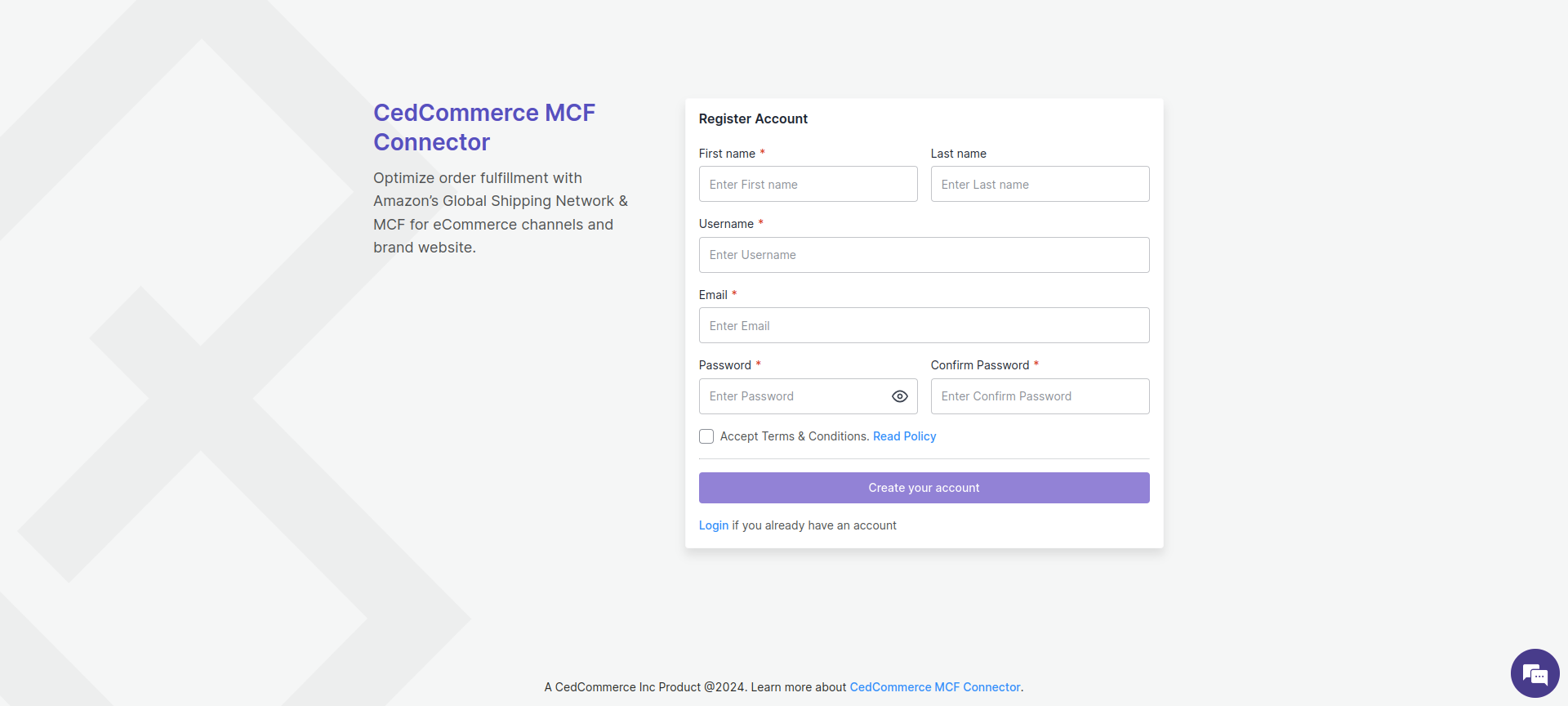Select the Enter Email field
This screenshot has height=706, width=1568.
[924, 325]
